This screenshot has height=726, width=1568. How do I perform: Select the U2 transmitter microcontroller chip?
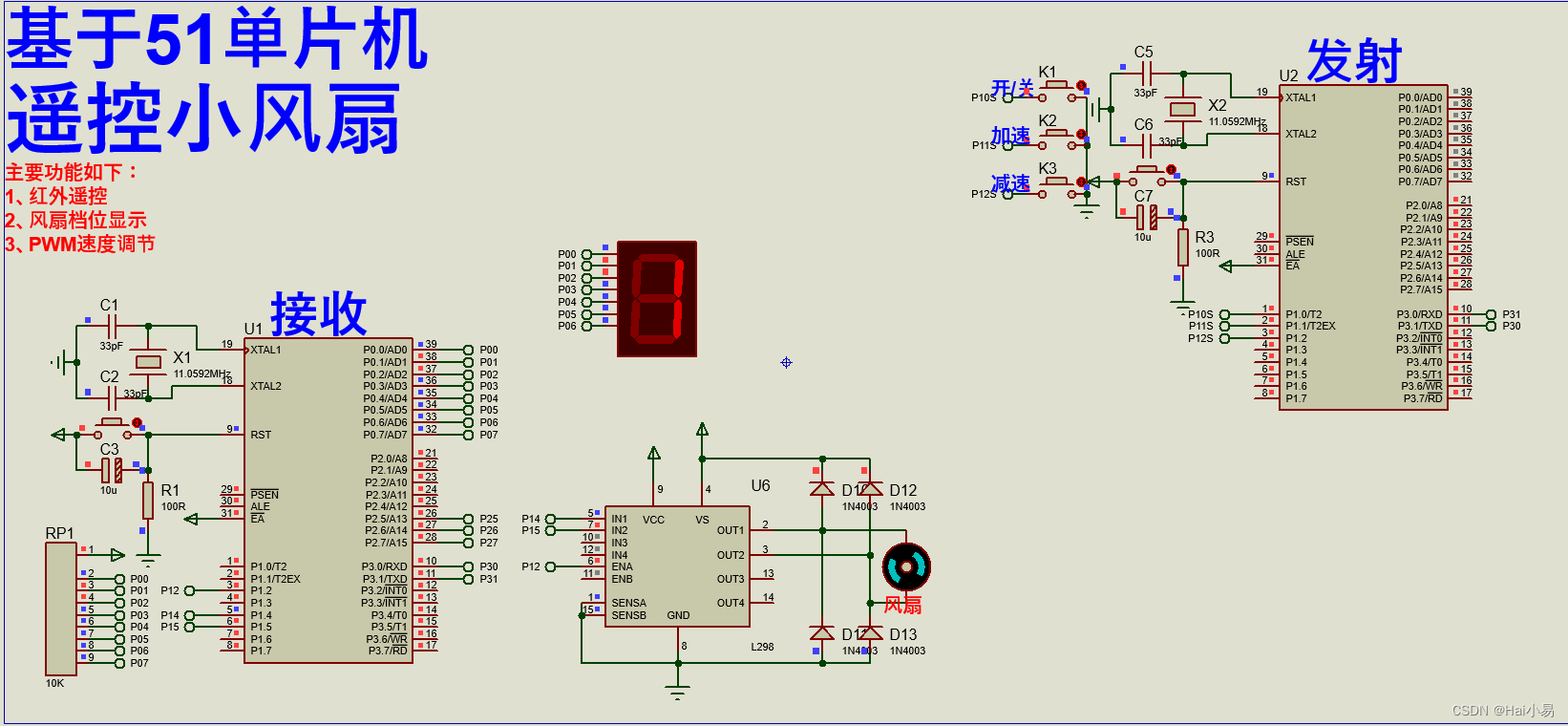tap(1363, 247)
